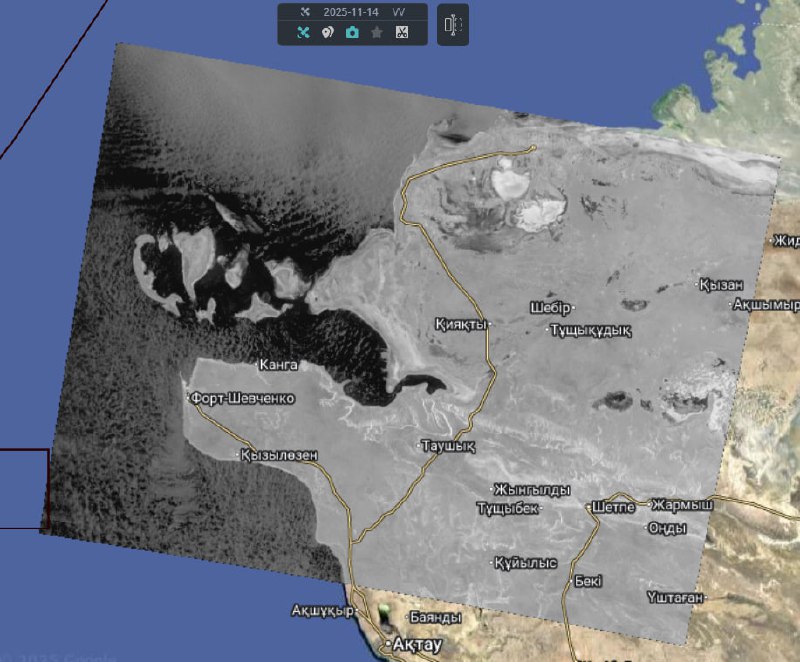The height and width of the screenshot is (662, 800).
Task: Select the Шетпе place marker
Action: pyautogui.click(x=613, y=506)
